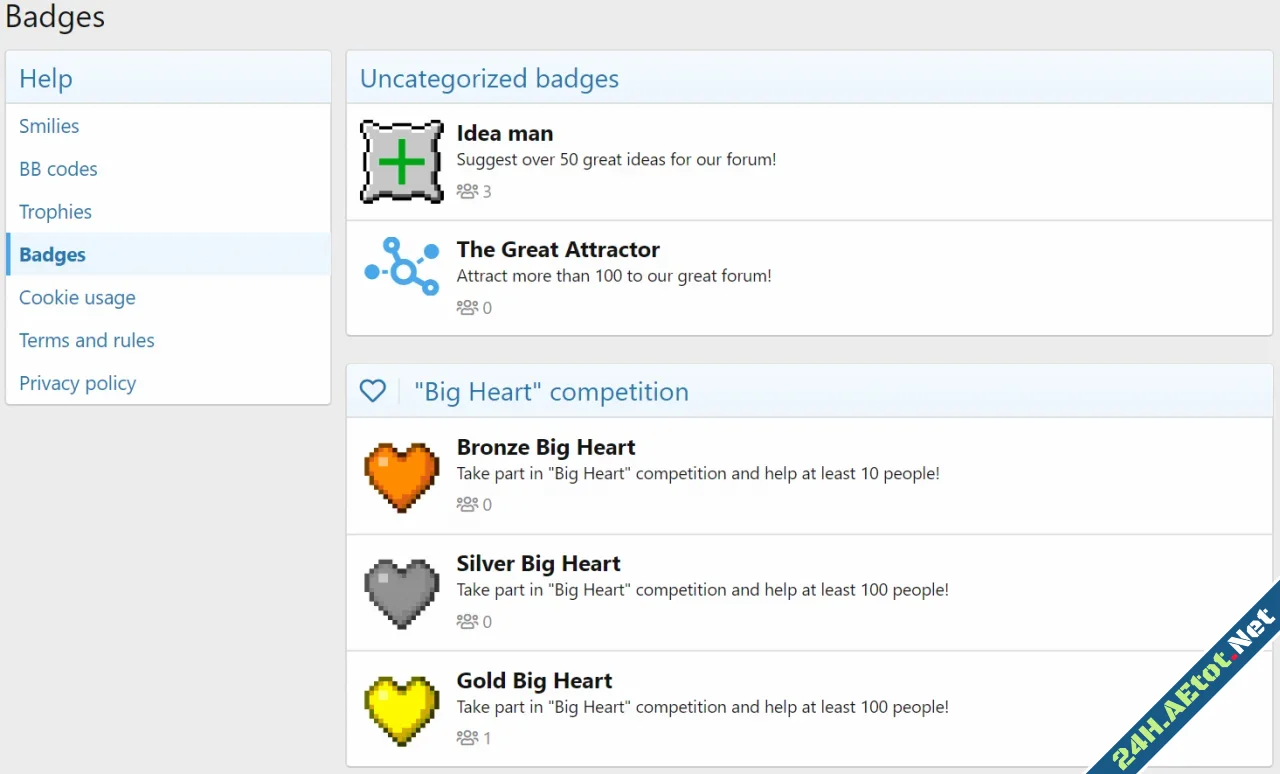Click the heart icon beside competition title
The height and width of the screenshot is (774, 1280).
click(372, 391)
